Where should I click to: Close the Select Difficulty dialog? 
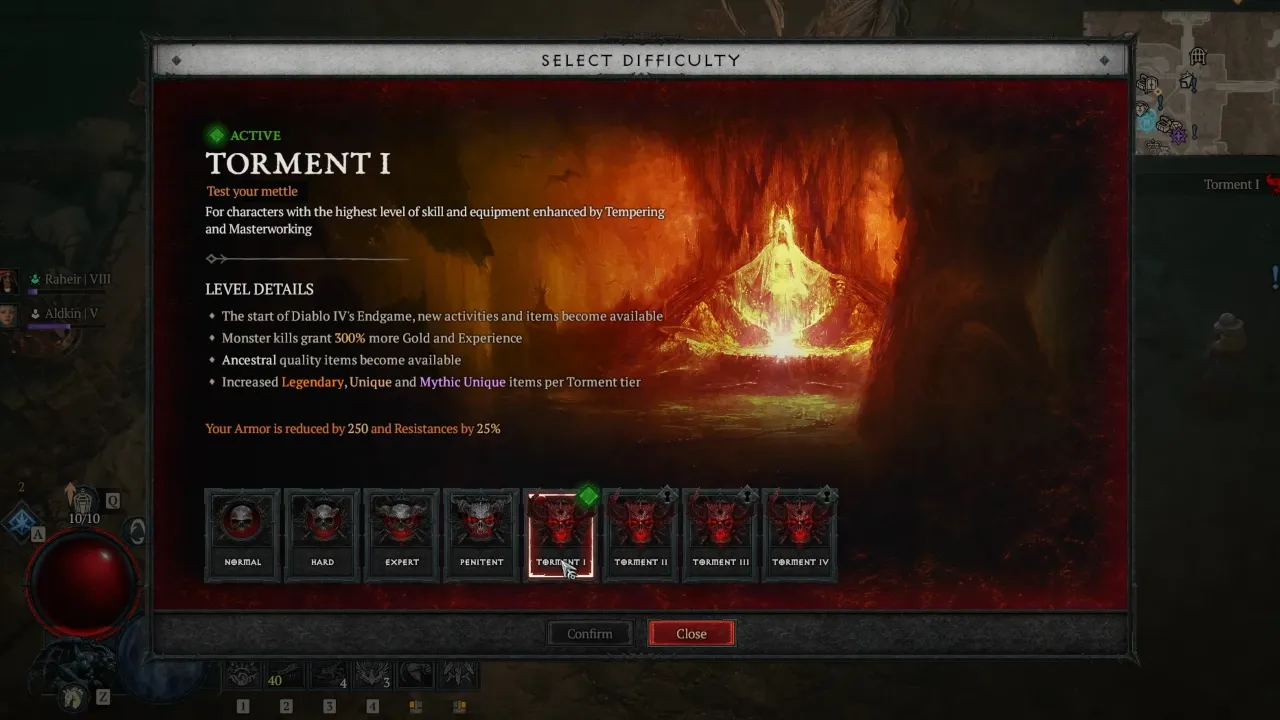691,634
